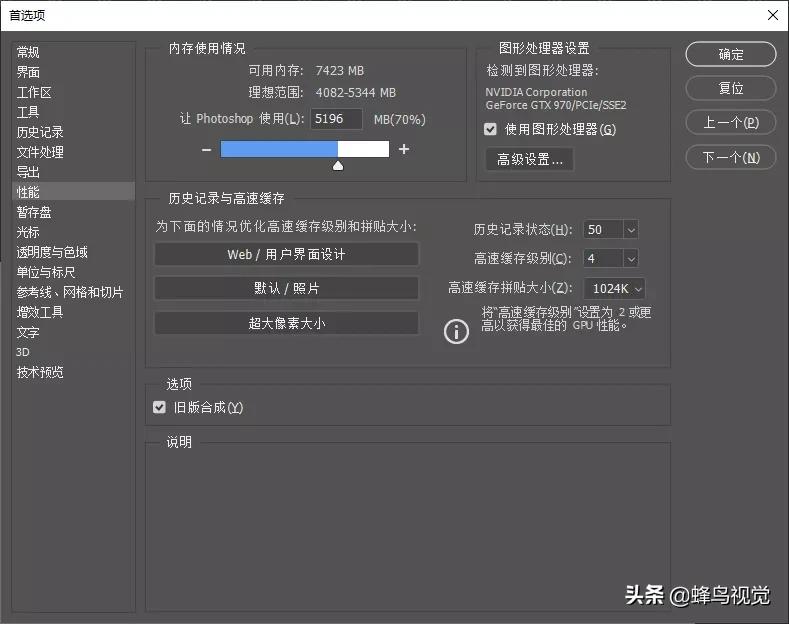This screenshot has width=789, height=624.
Task: Select 性能 in the sidebar list
Action: coord(73,192)
